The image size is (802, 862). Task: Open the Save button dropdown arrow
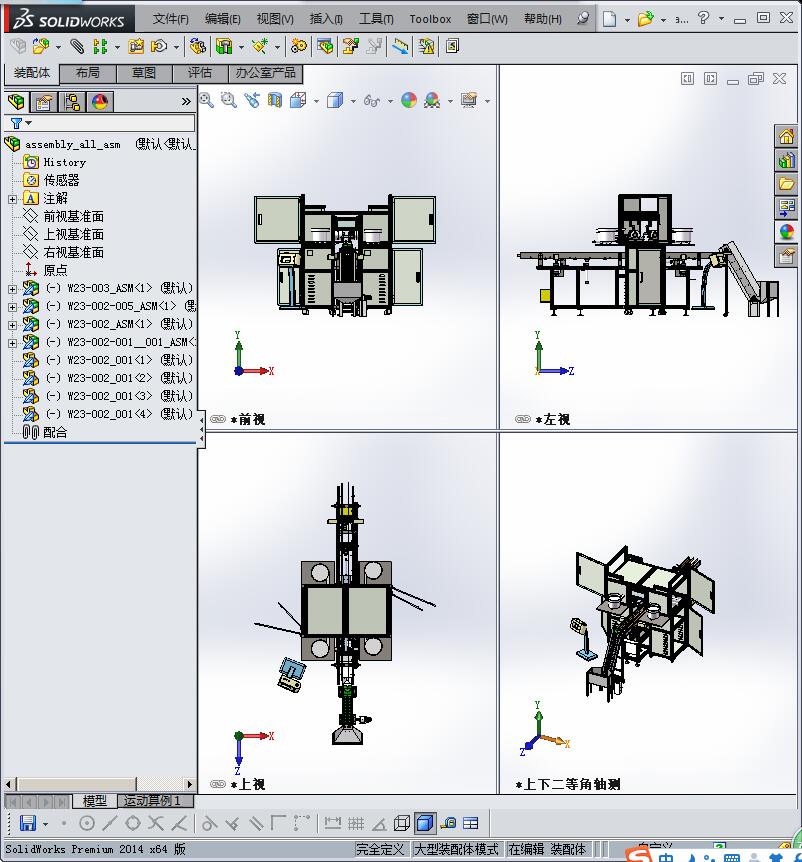pyautogui.click(x=45, y=824)
